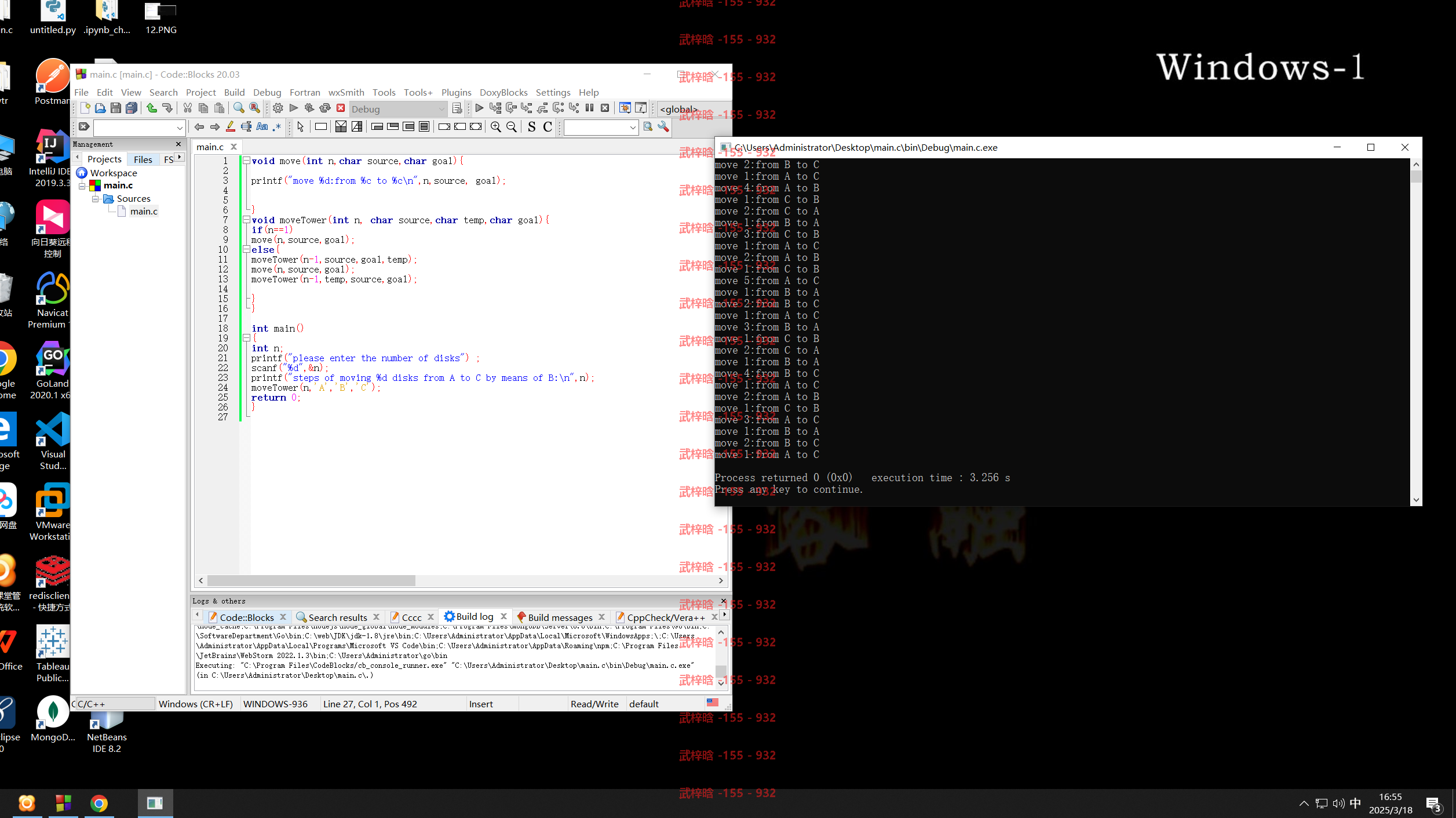1456x818 pixels.
Task: Open the File menu
Action: 81,92
